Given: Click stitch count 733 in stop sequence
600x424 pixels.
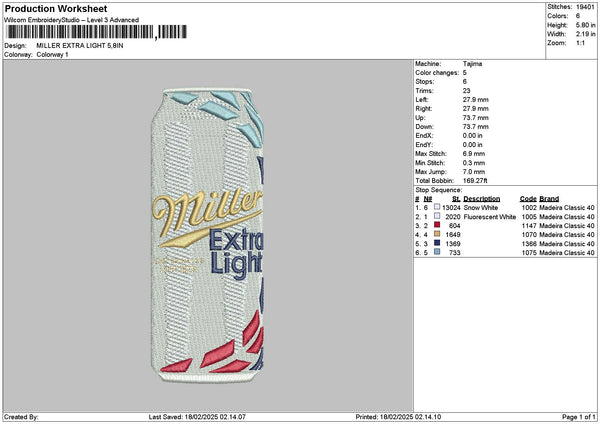Looking at the screenshot, I should 455,253.
